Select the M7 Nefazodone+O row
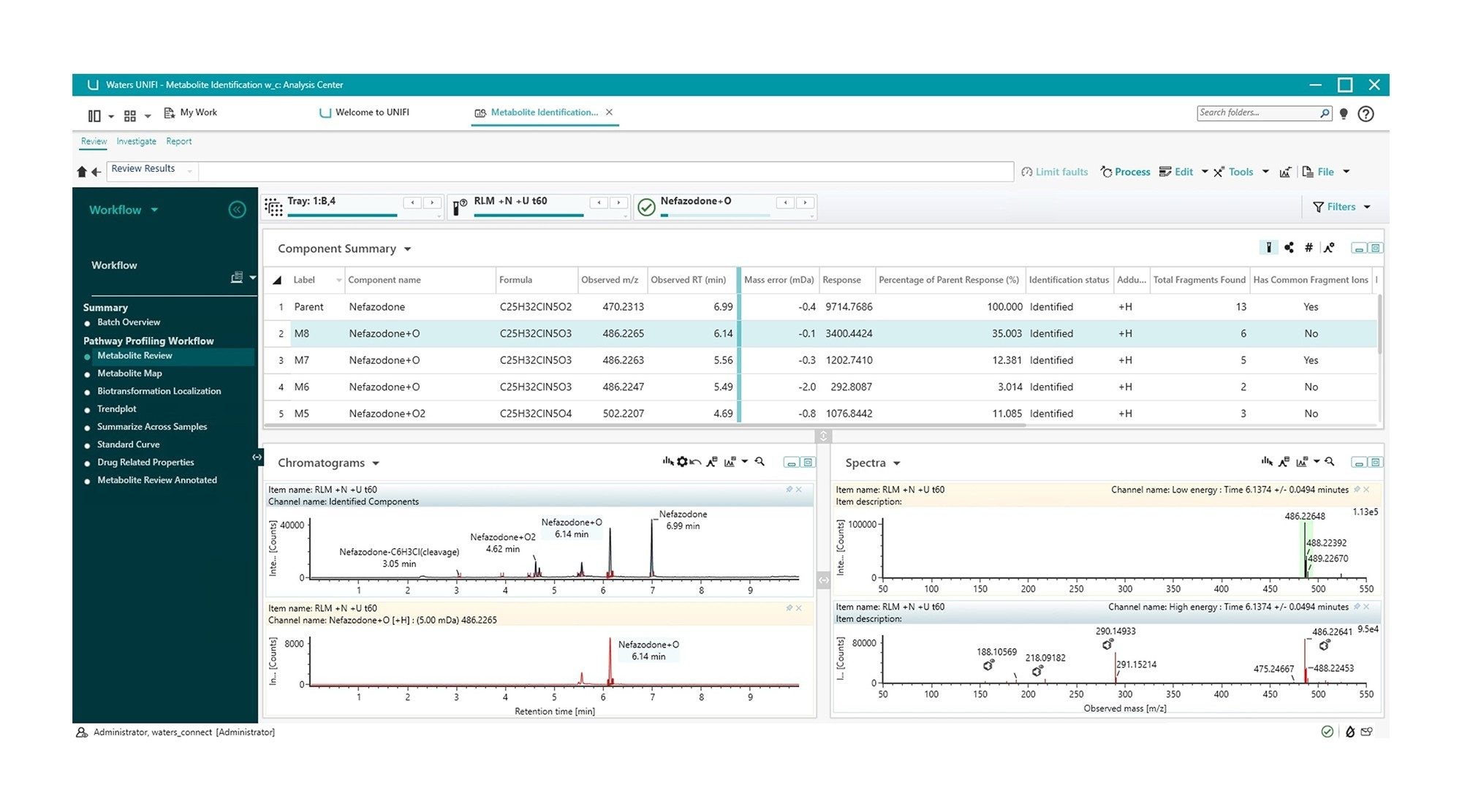 [x=820, y=360]
